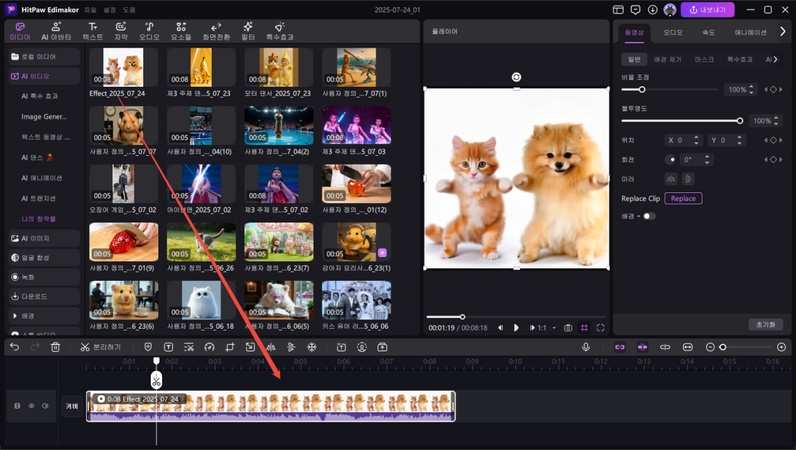Mute the track with speaker icon

click(x=45, y=406)
